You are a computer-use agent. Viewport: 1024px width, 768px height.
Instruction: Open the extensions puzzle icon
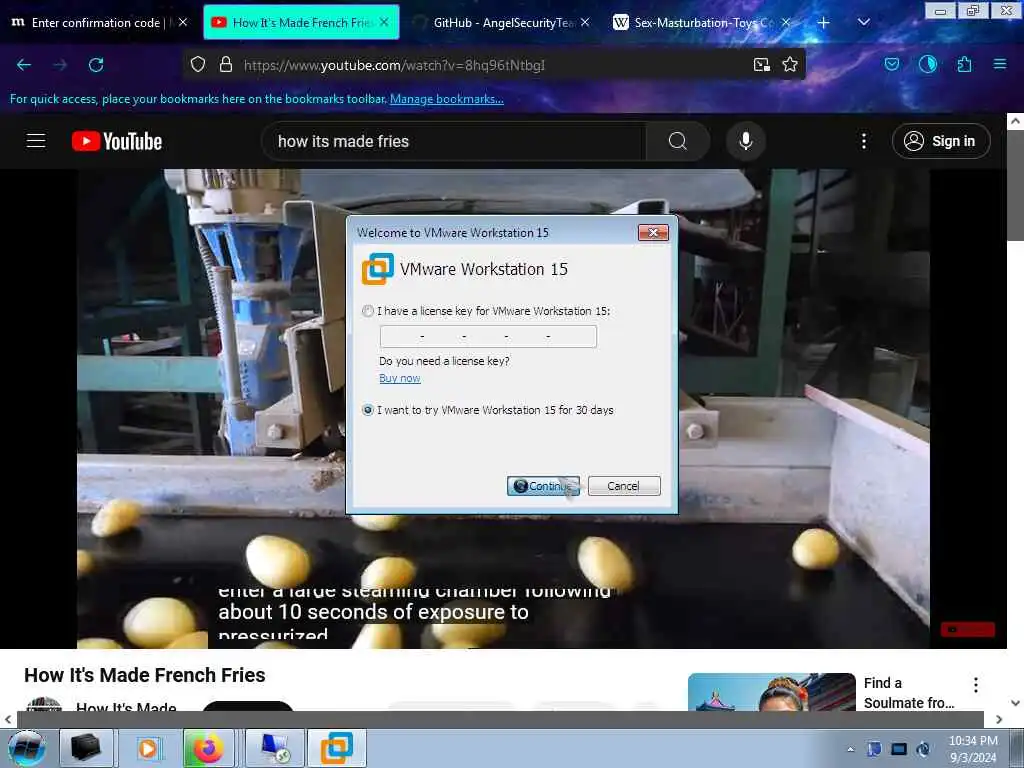click(x=964, y=65)
